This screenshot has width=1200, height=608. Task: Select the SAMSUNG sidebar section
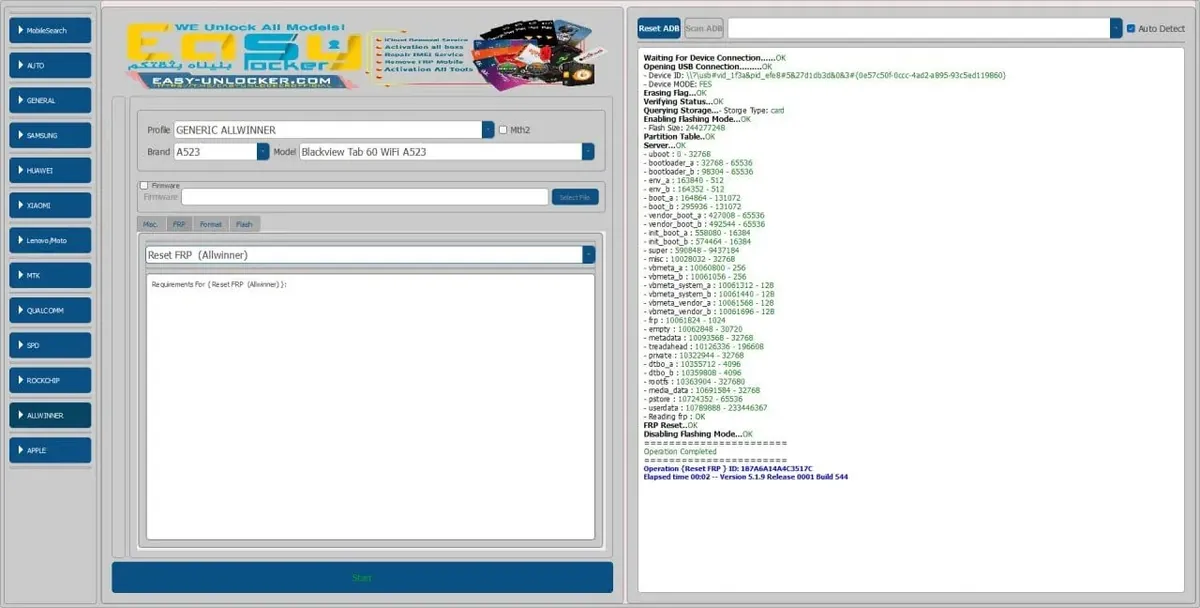(x=50, y=135)
